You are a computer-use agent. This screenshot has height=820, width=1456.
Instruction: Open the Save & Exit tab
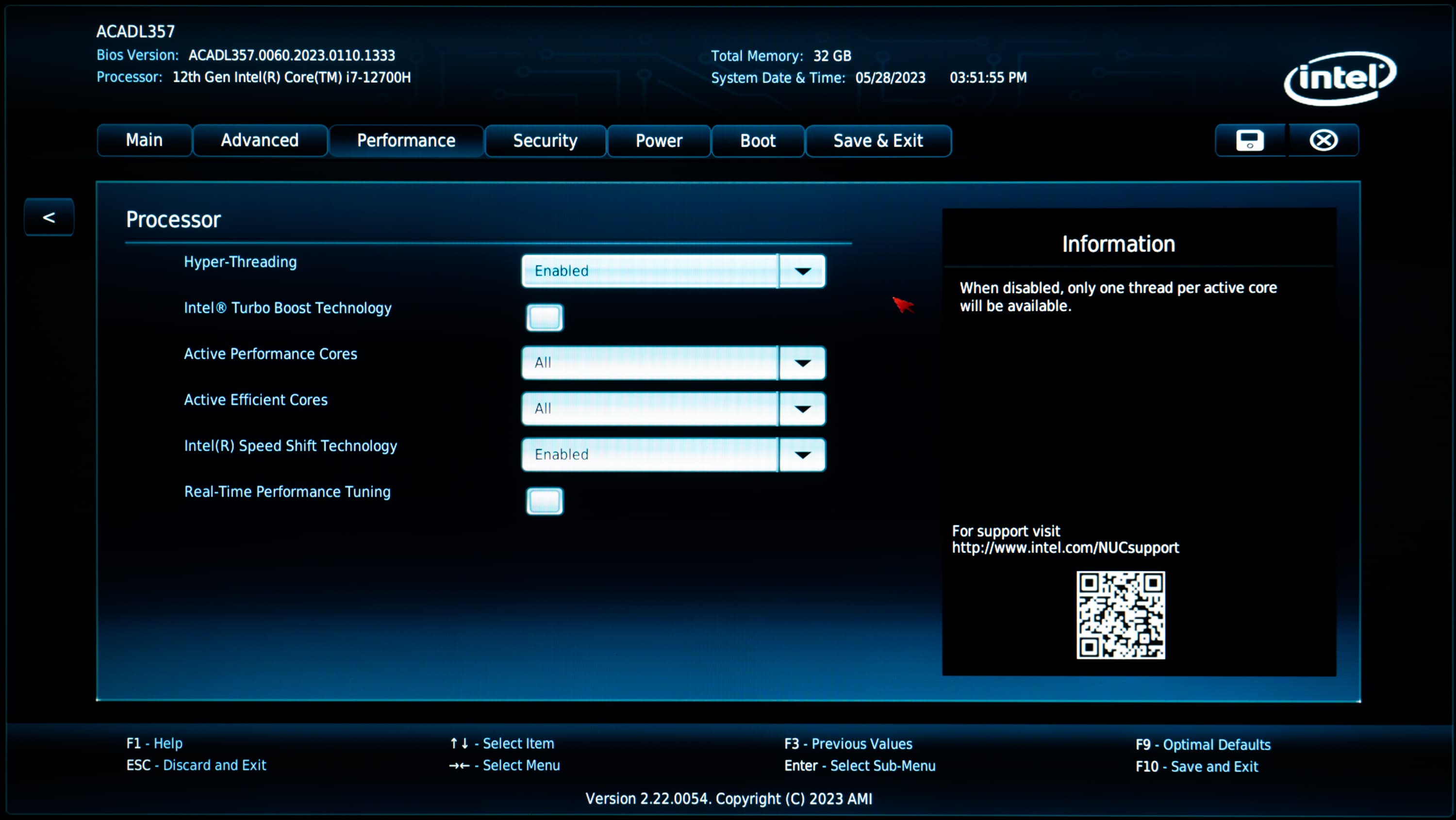click(878, 141)
